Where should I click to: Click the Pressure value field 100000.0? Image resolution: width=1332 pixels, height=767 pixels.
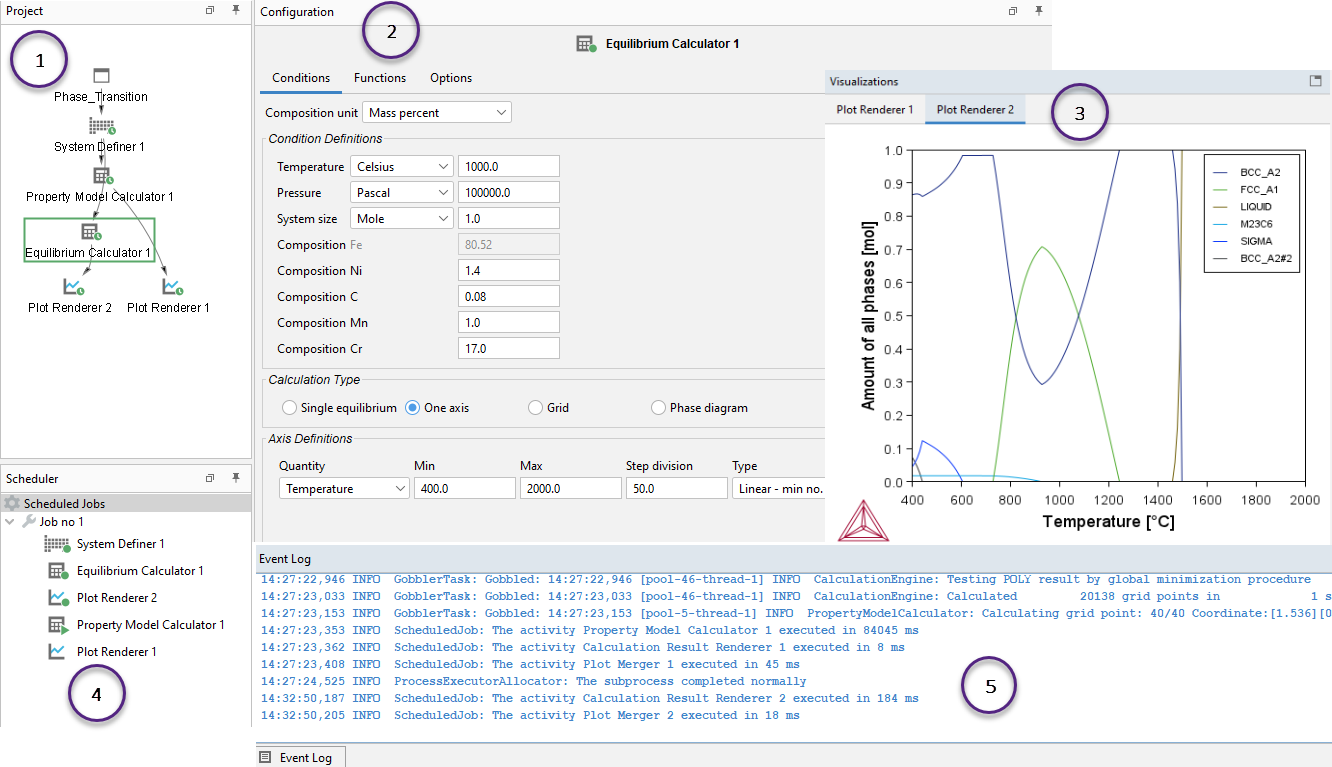[509, 193]
